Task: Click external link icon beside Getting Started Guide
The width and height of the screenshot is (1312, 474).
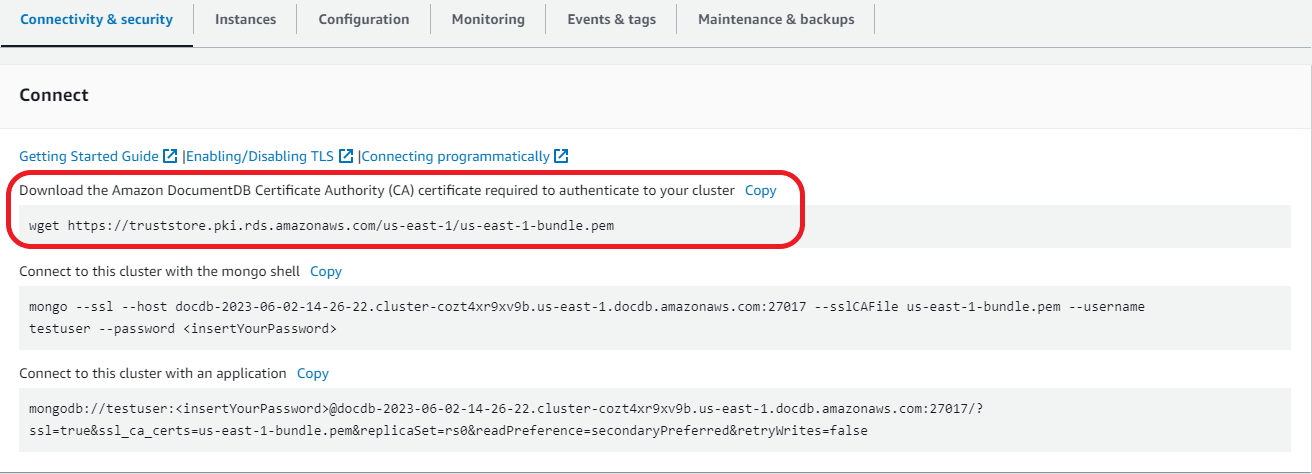Action: [x=171, y=156]
